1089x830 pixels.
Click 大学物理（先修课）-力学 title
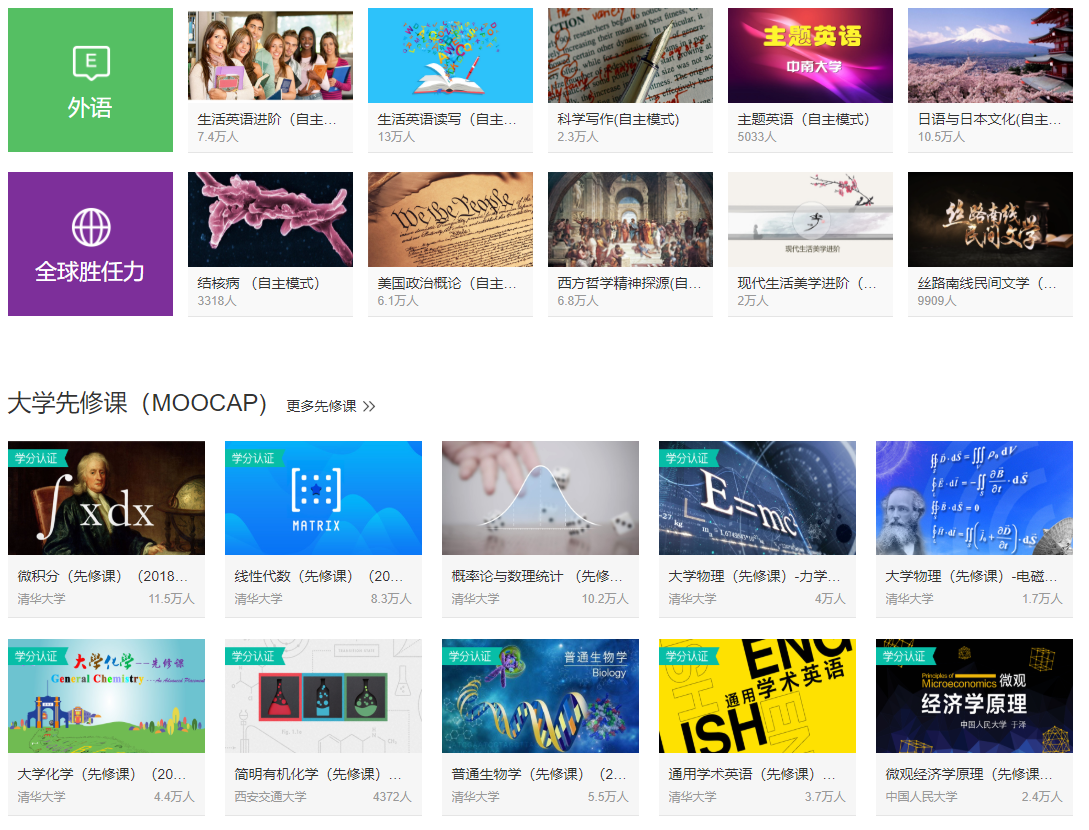754,576
